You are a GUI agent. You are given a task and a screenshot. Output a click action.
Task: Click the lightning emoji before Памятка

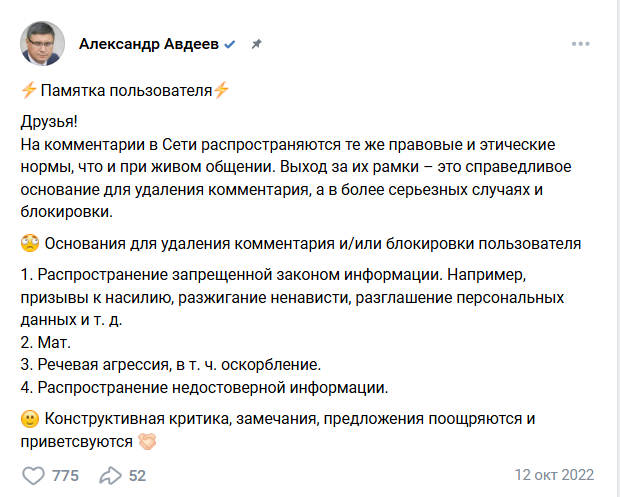coord(29,90)
